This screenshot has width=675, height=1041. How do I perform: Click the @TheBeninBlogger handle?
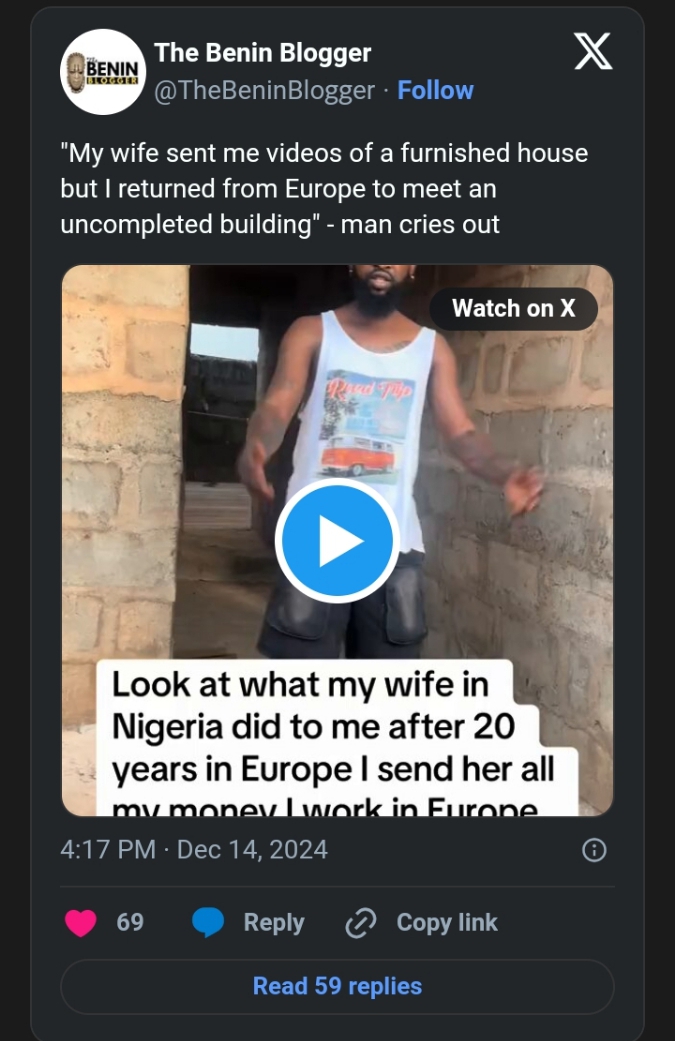[264, 90]
